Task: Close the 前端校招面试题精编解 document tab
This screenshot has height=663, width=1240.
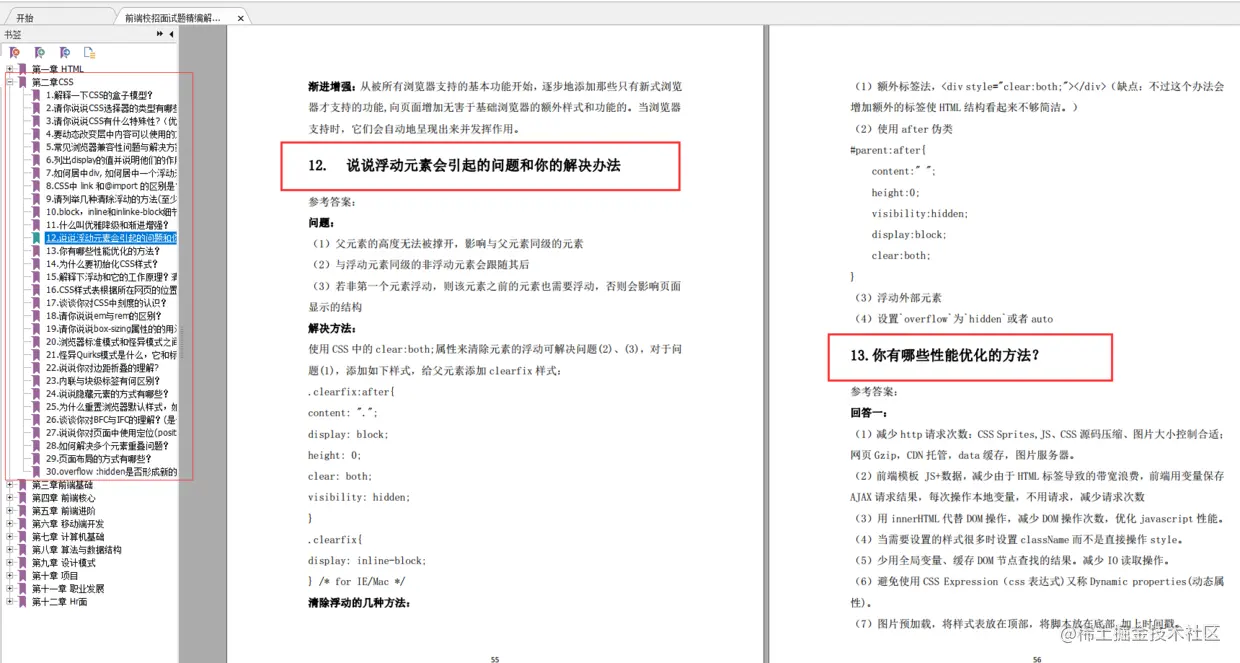Action: pyautogui.click(x=240, y=18)
